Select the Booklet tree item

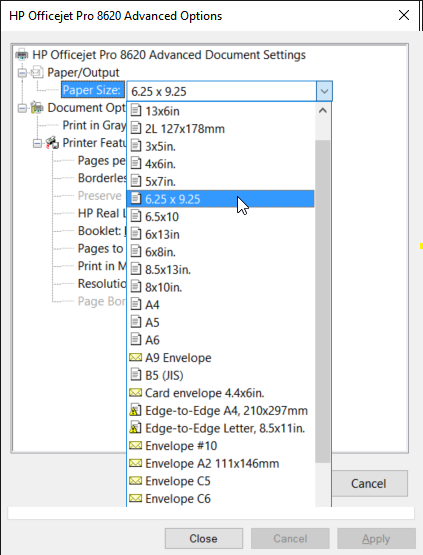[102, 231]
